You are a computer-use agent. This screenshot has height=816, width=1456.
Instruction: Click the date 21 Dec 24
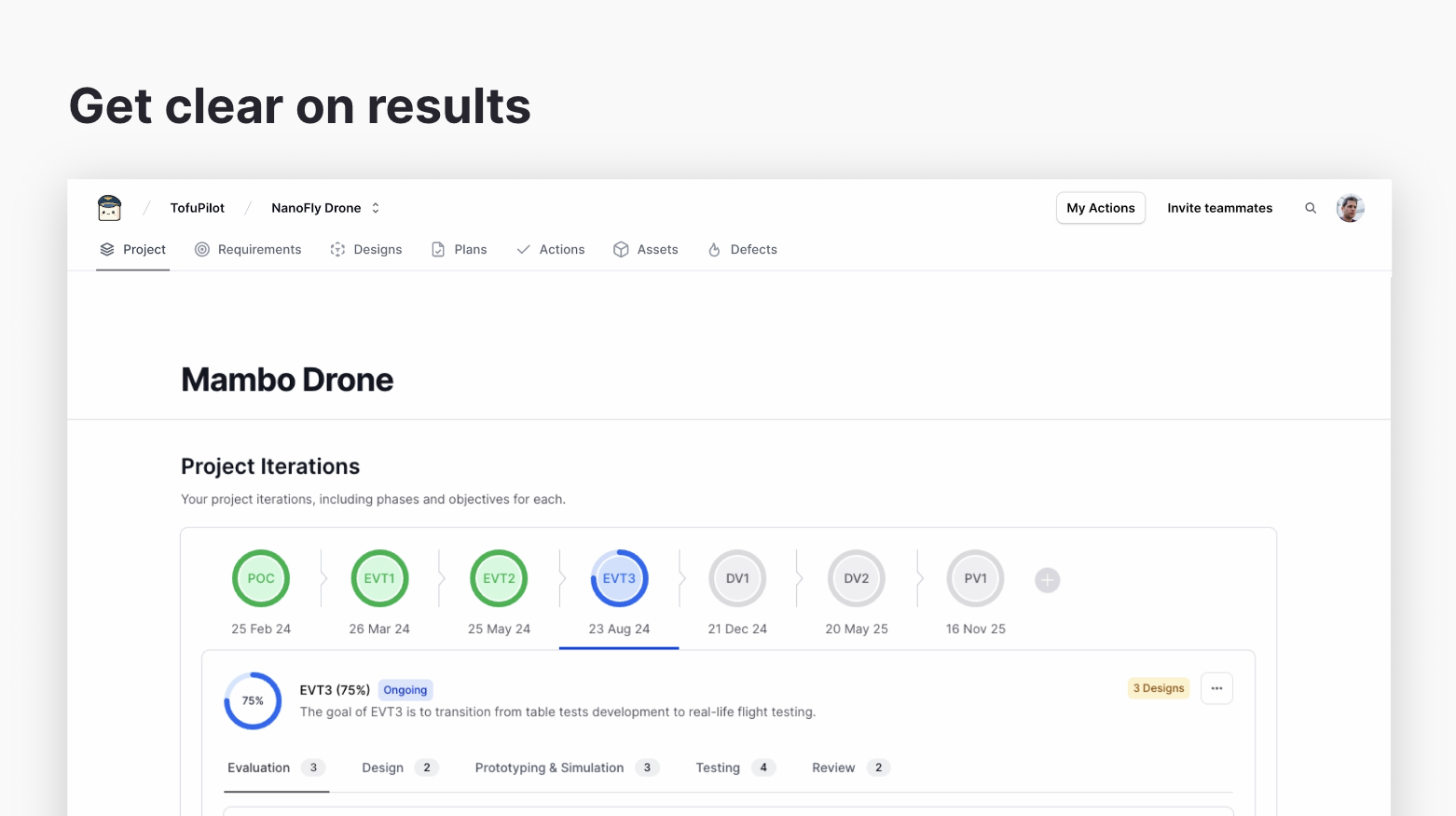(737, 629)
